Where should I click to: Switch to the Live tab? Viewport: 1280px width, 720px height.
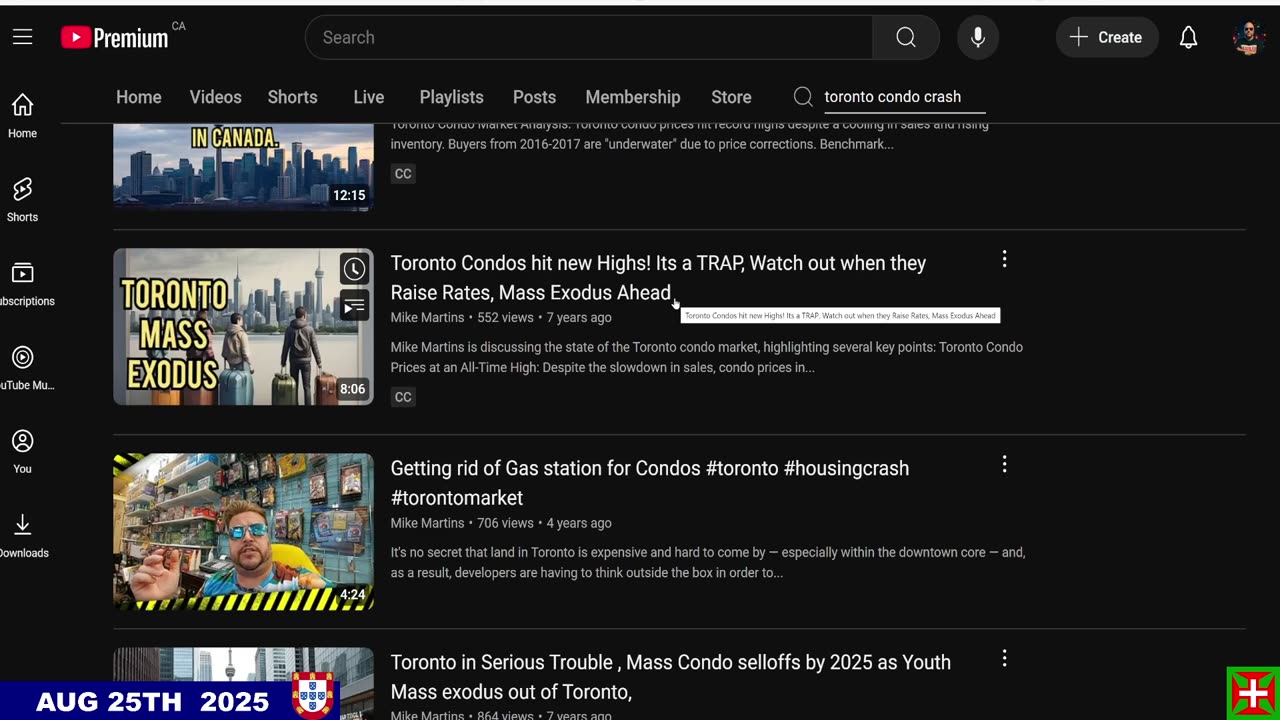pyautogui.click(x=369, y=97)
